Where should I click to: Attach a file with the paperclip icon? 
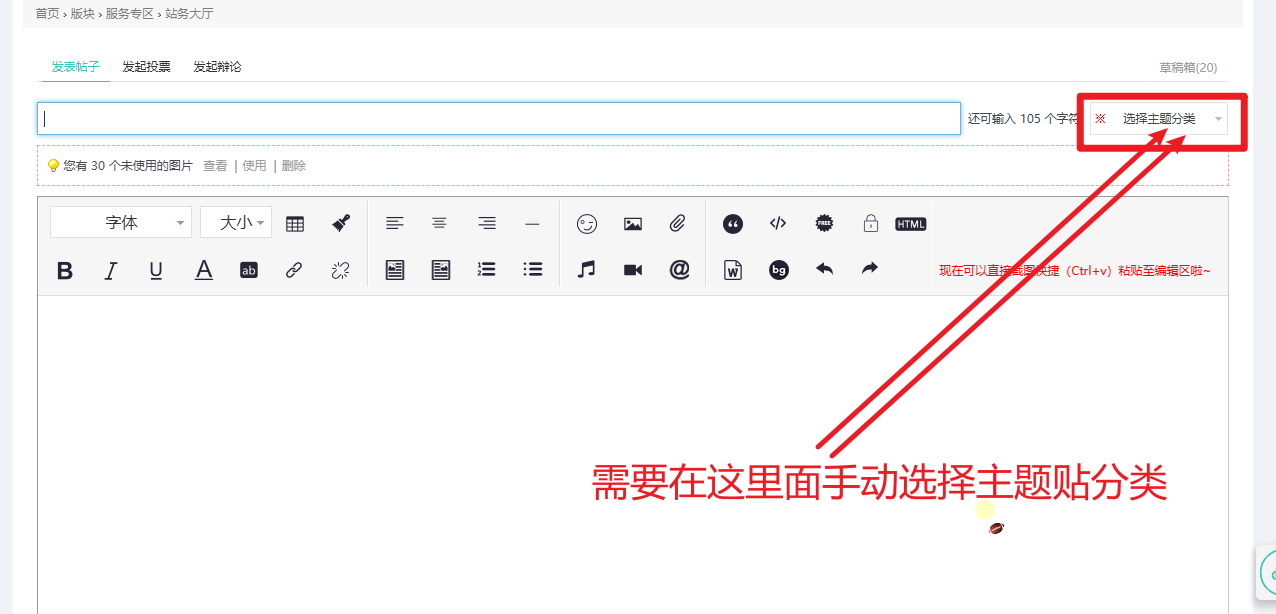click(x=677, y=224)
